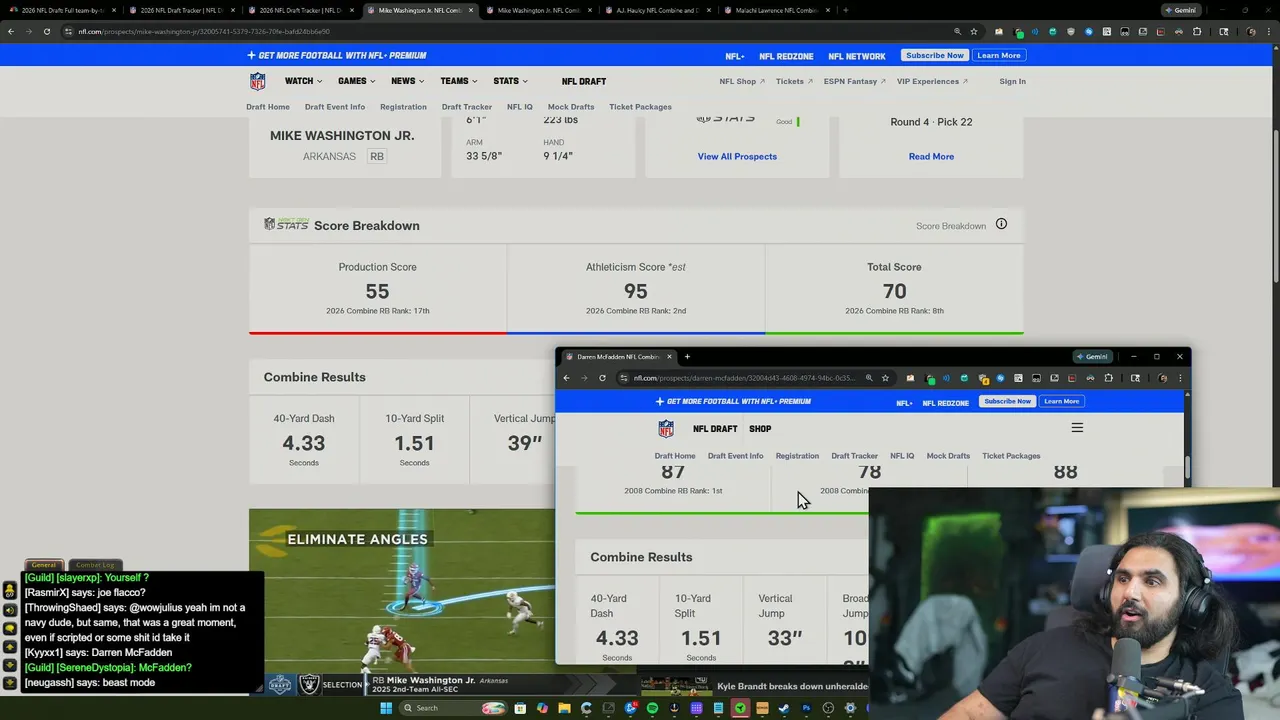Image resolution: width=1280 pixels, height=720 pixels.
Task: Open the ESPN Fantasy external link
Action: pos(854,81)
